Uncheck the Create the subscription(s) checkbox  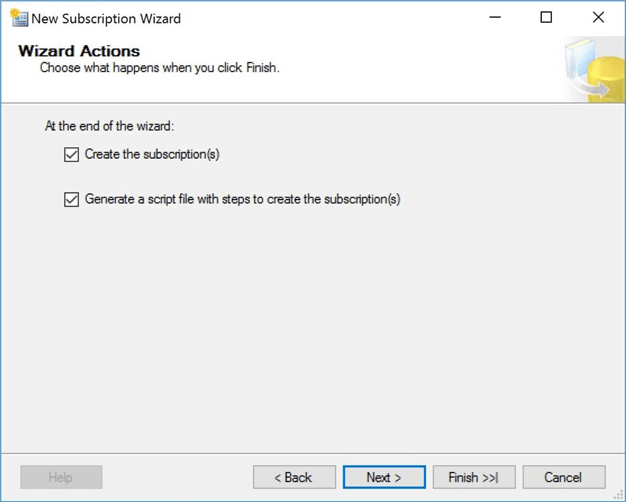tap(71, 155)
